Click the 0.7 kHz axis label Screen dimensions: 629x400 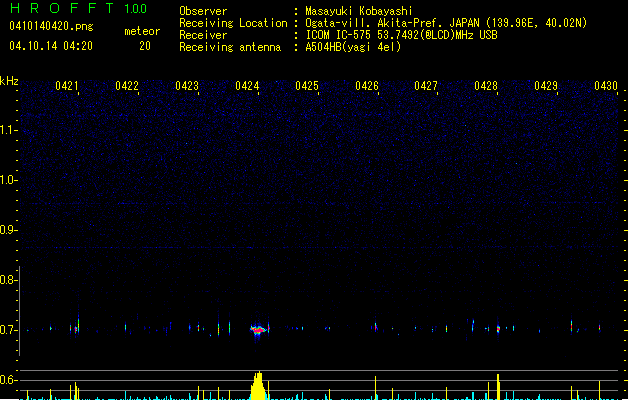coord(8,330)
